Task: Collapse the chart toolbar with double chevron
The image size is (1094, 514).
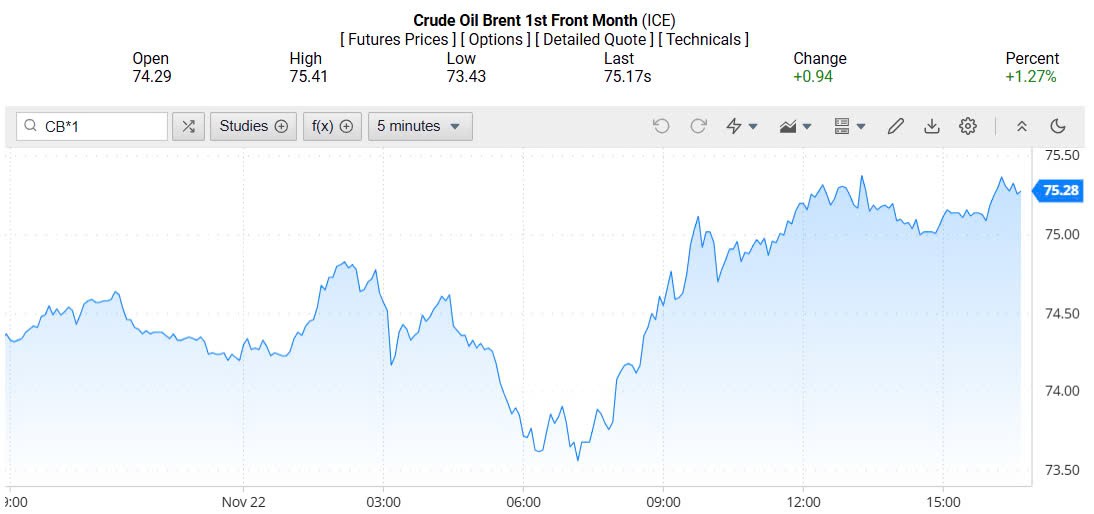Action: coord(1021,126)
